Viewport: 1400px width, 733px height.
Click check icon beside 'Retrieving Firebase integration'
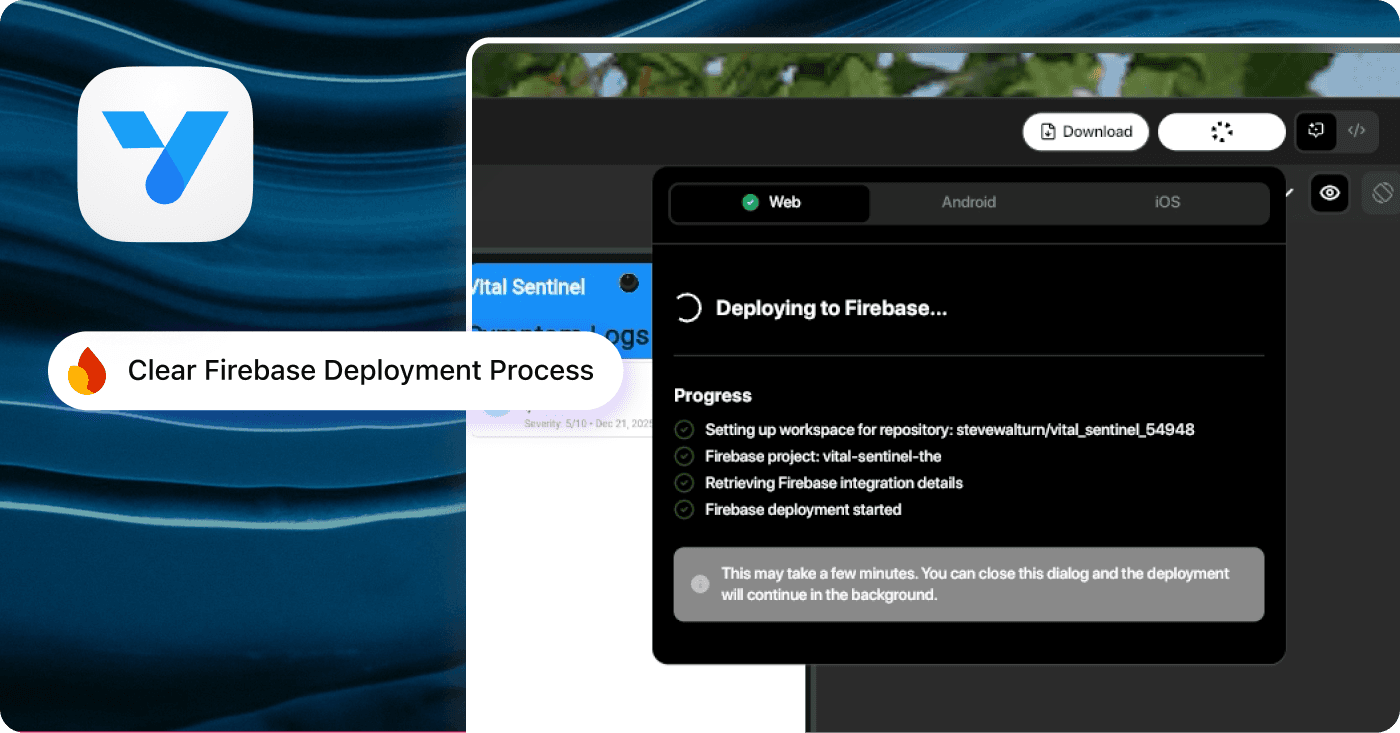(x=684, y=483)
